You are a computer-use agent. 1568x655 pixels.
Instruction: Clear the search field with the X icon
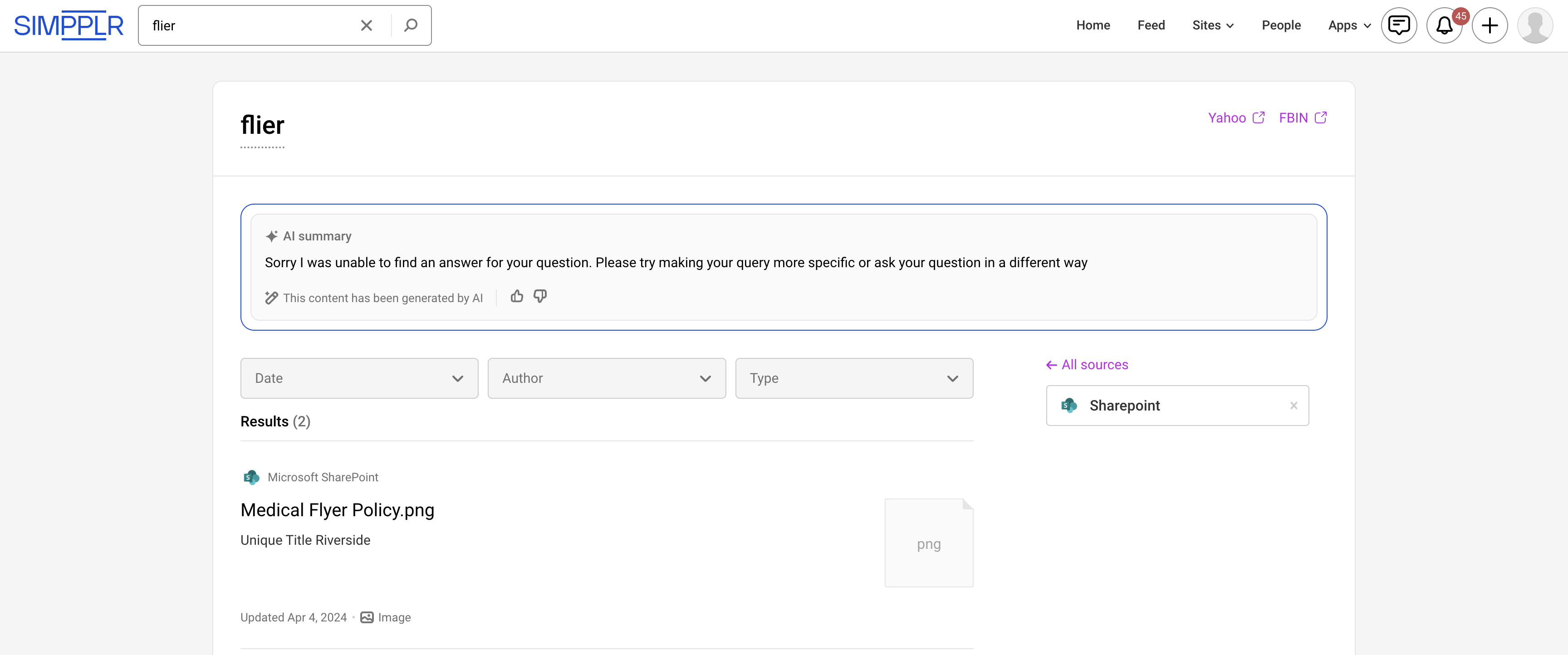[x=367, y=25]
